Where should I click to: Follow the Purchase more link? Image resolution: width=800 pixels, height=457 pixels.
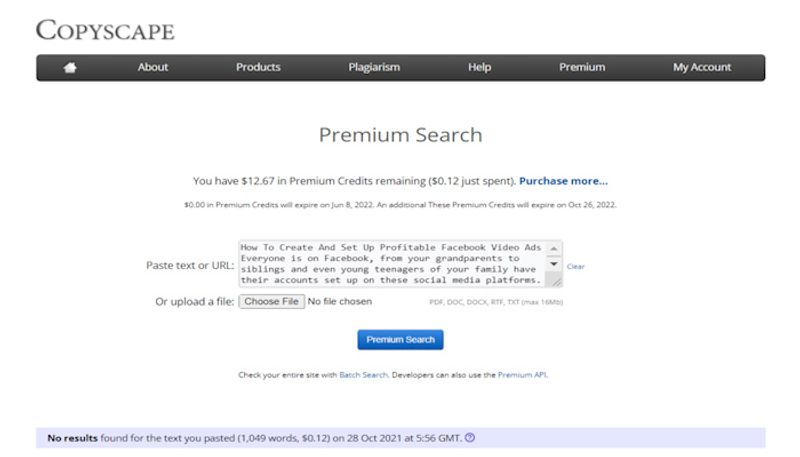pos(563,181)
